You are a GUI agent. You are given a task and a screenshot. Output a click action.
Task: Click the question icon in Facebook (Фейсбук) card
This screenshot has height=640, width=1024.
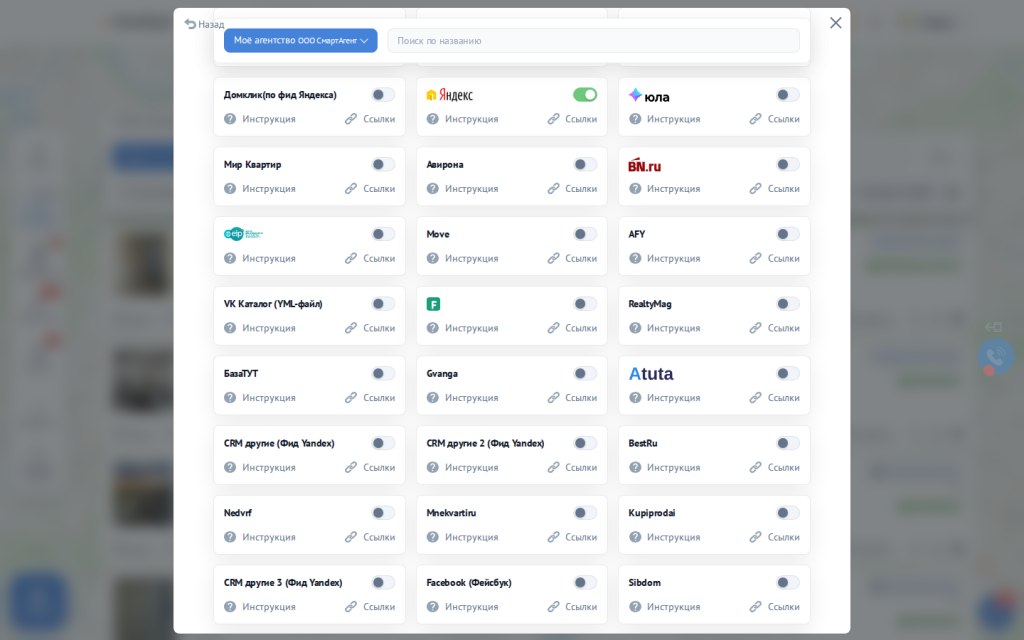(x=432, y=607)
